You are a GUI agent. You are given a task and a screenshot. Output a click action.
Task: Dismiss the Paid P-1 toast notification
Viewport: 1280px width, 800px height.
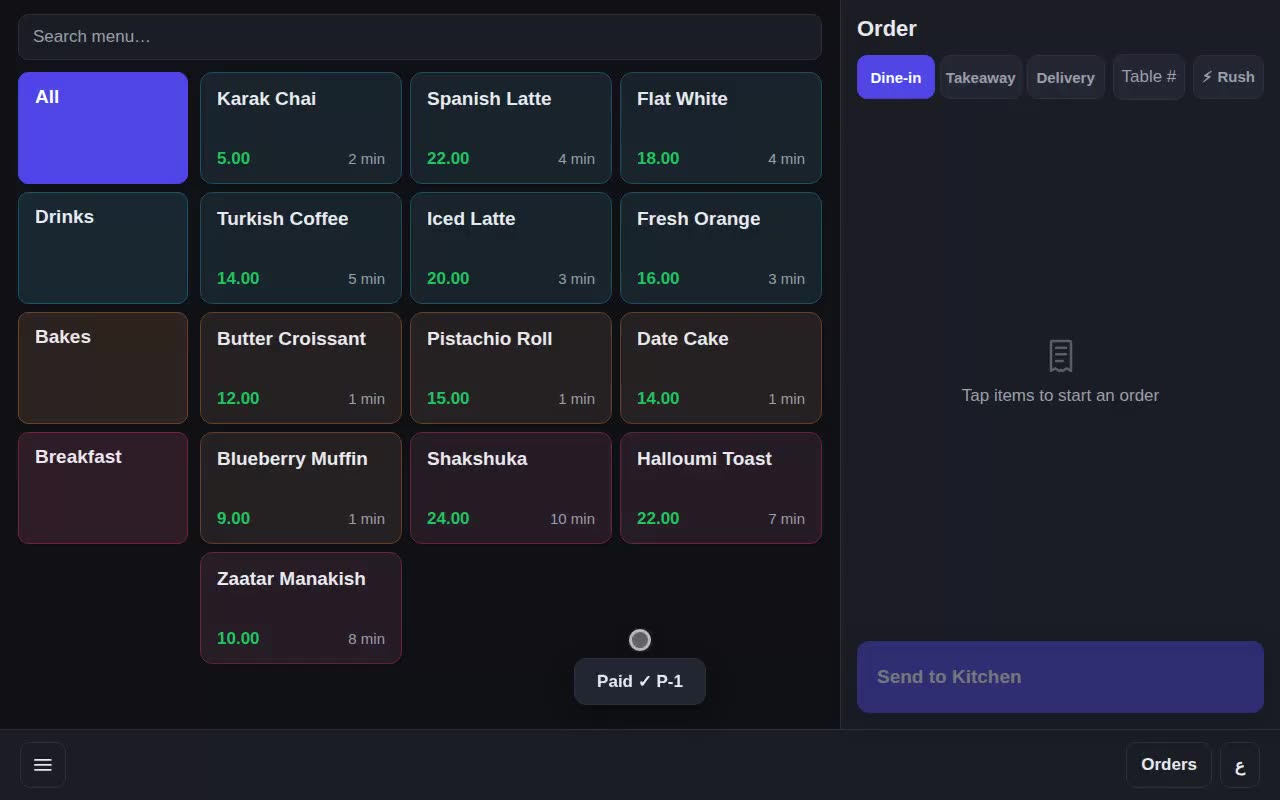(640, 681)
